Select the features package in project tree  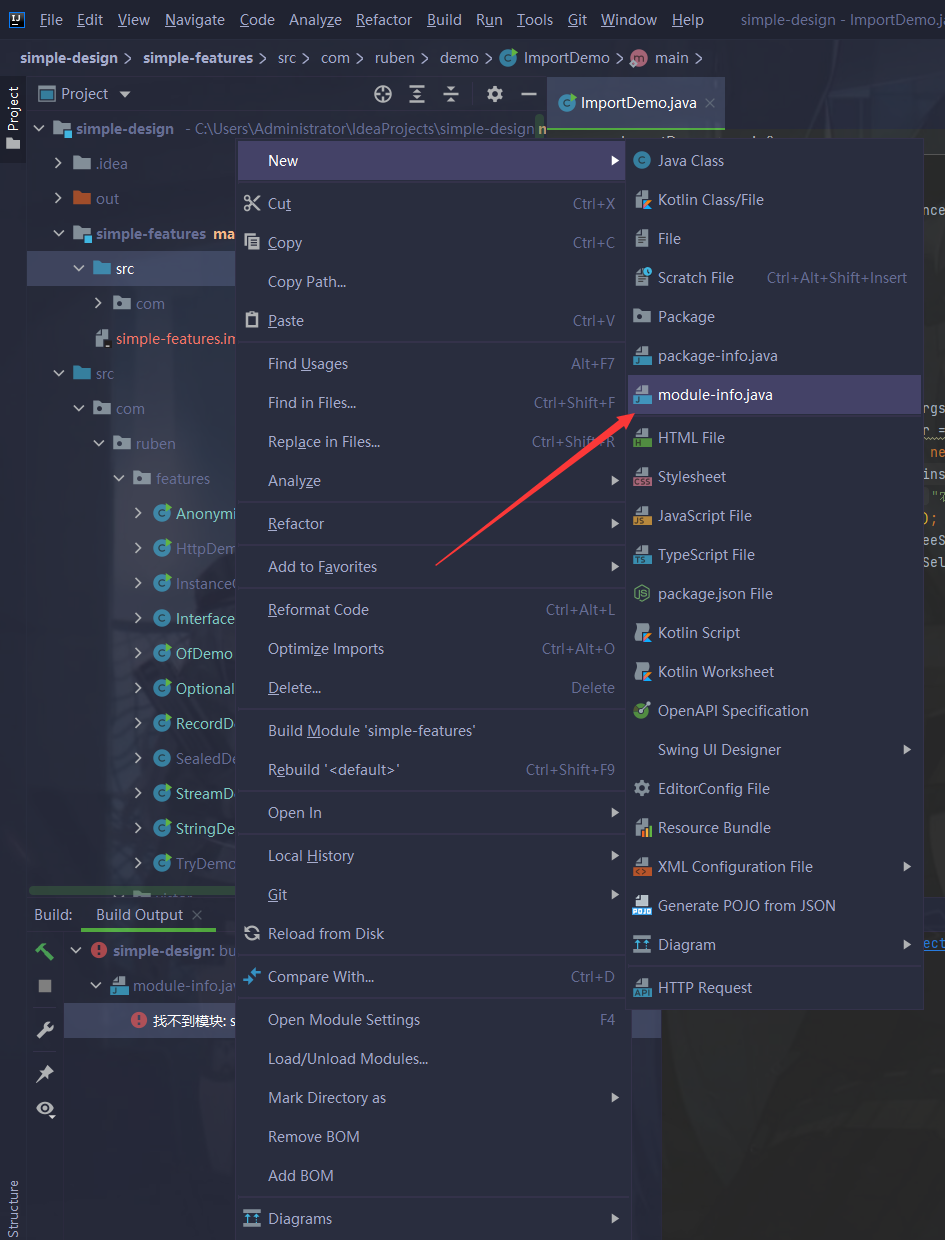(182, 479)
